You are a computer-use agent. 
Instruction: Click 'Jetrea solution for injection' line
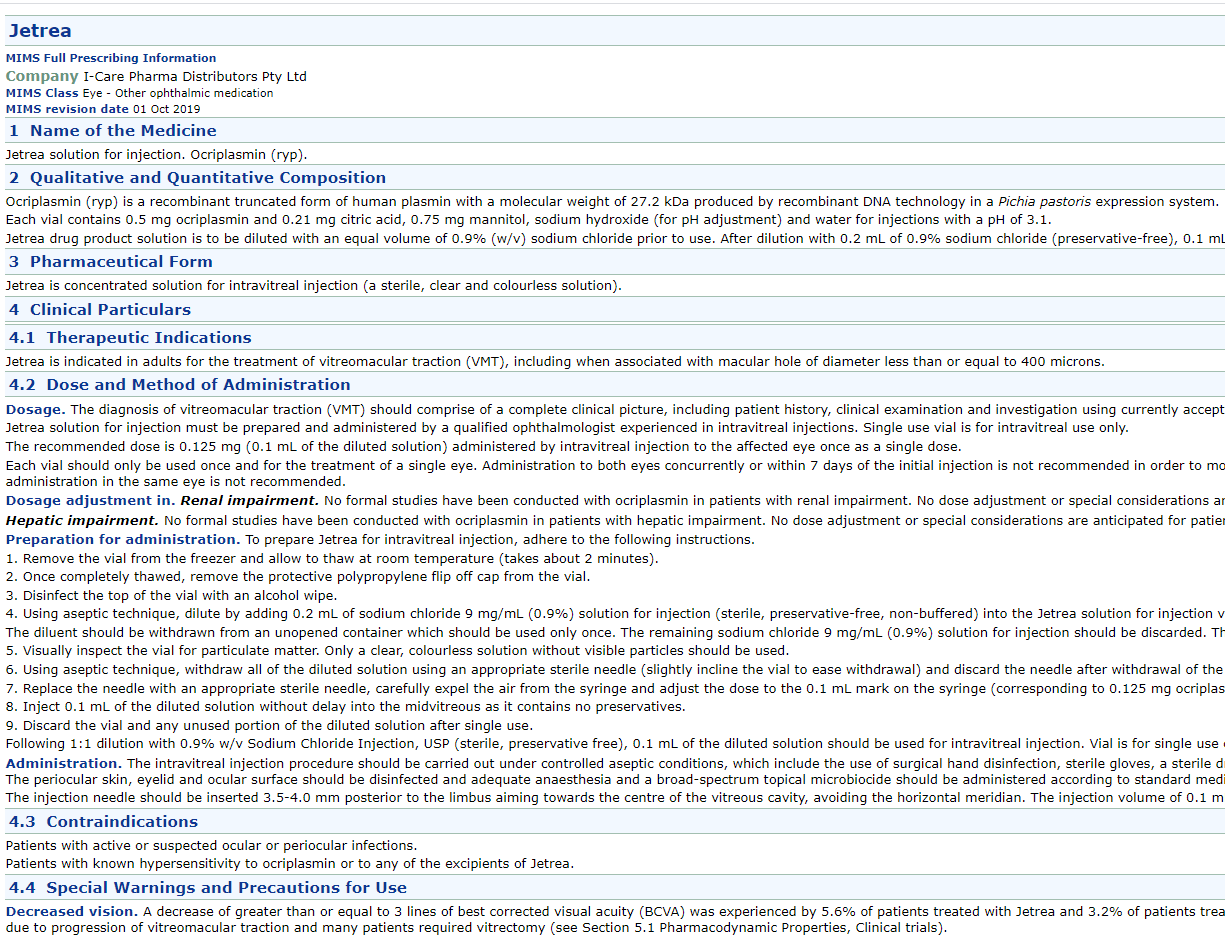(156, 155)
